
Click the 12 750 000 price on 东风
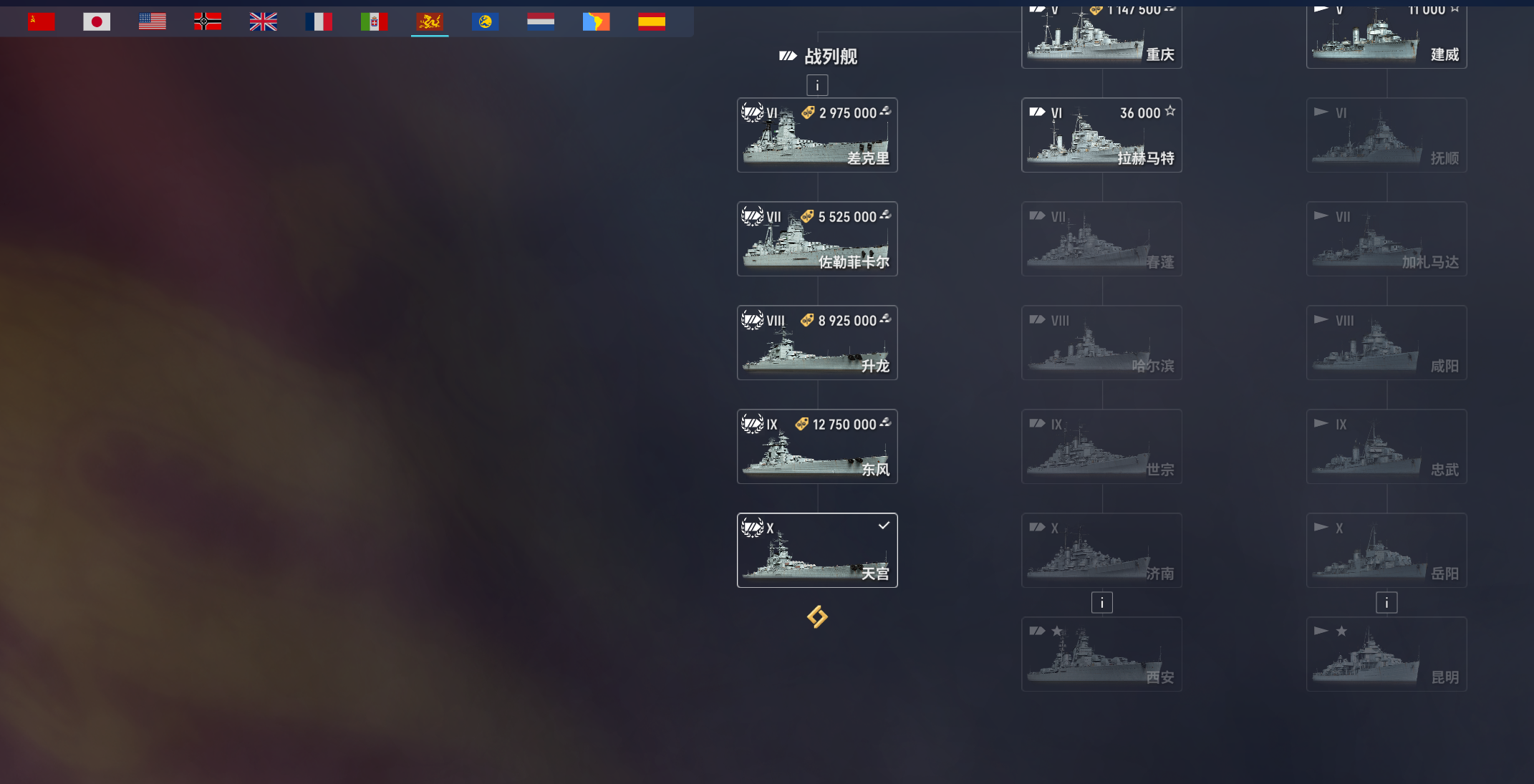pyautogui.click(x=844, y=425)
